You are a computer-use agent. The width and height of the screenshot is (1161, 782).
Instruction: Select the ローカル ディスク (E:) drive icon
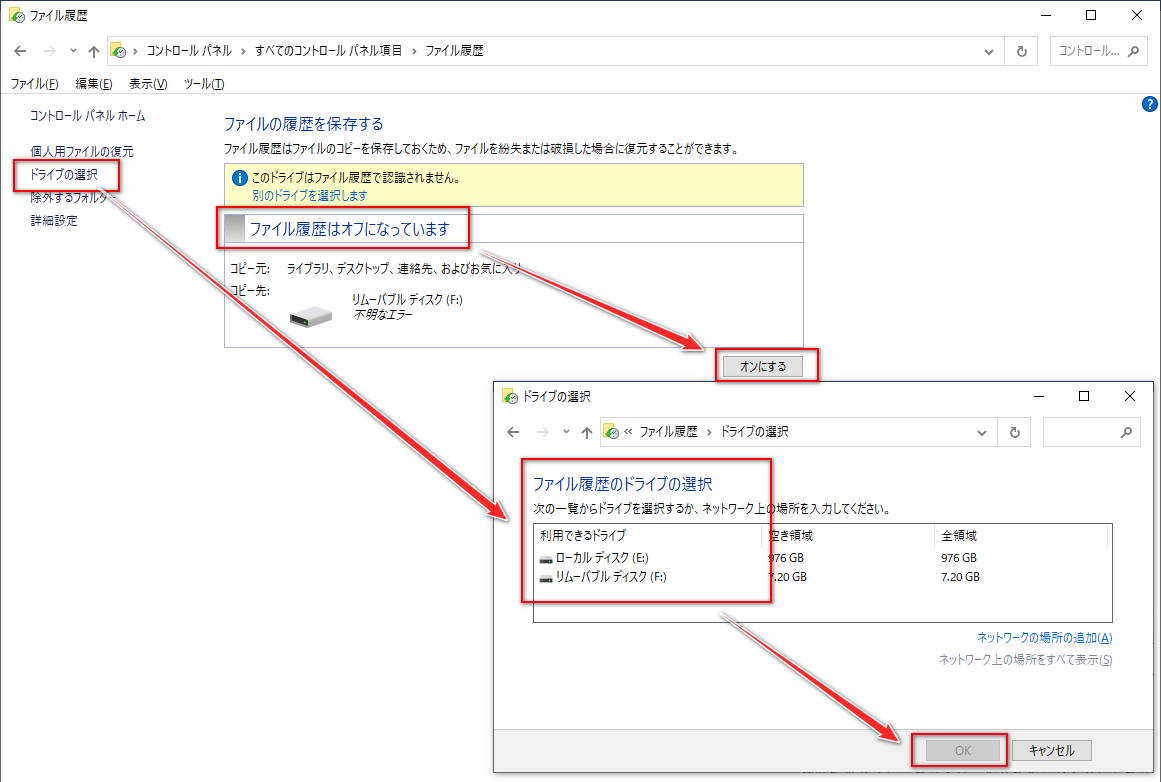point(545,556)
